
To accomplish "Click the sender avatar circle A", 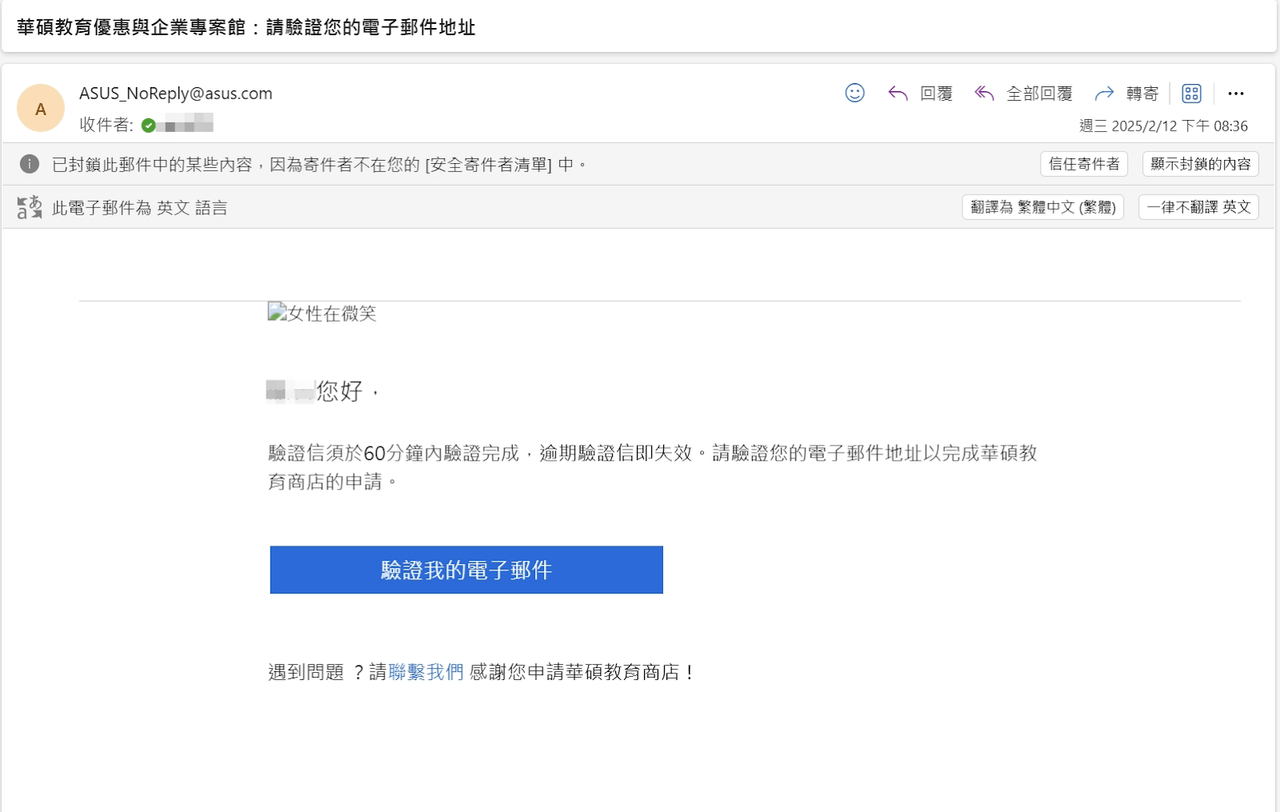I will [41, 108].
